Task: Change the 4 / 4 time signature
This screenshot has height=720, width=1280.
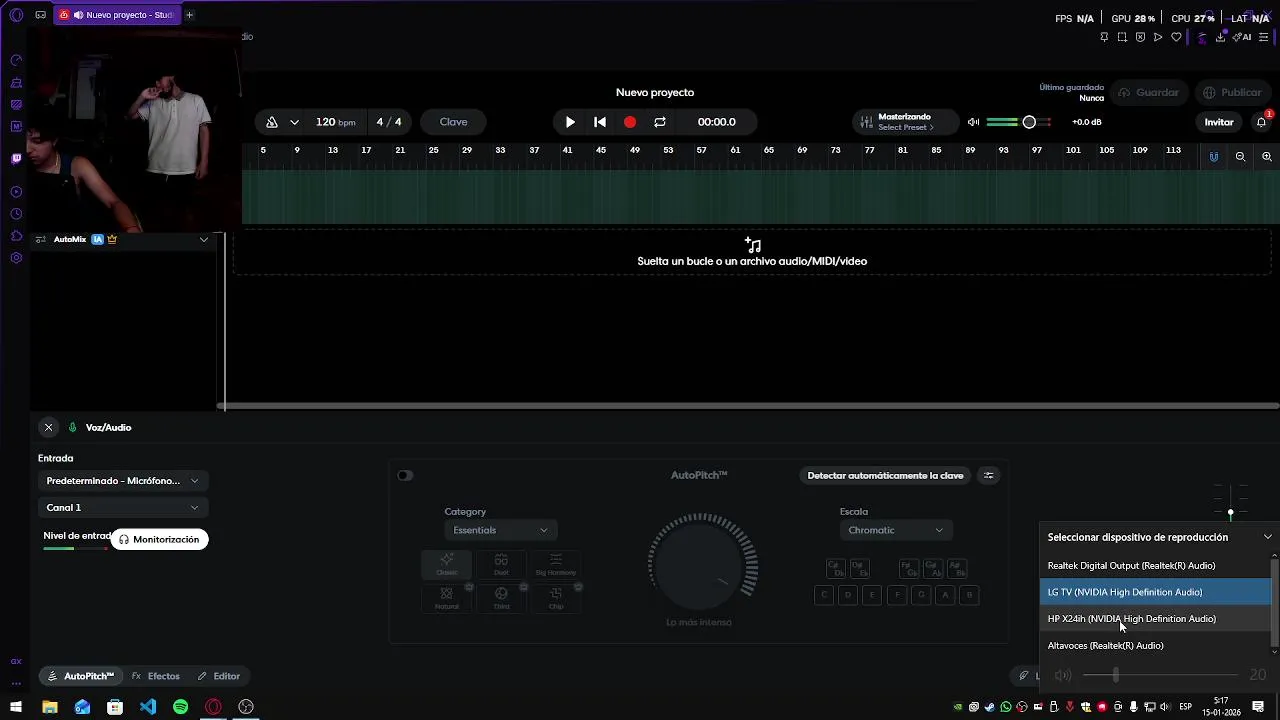Action: 389,122
